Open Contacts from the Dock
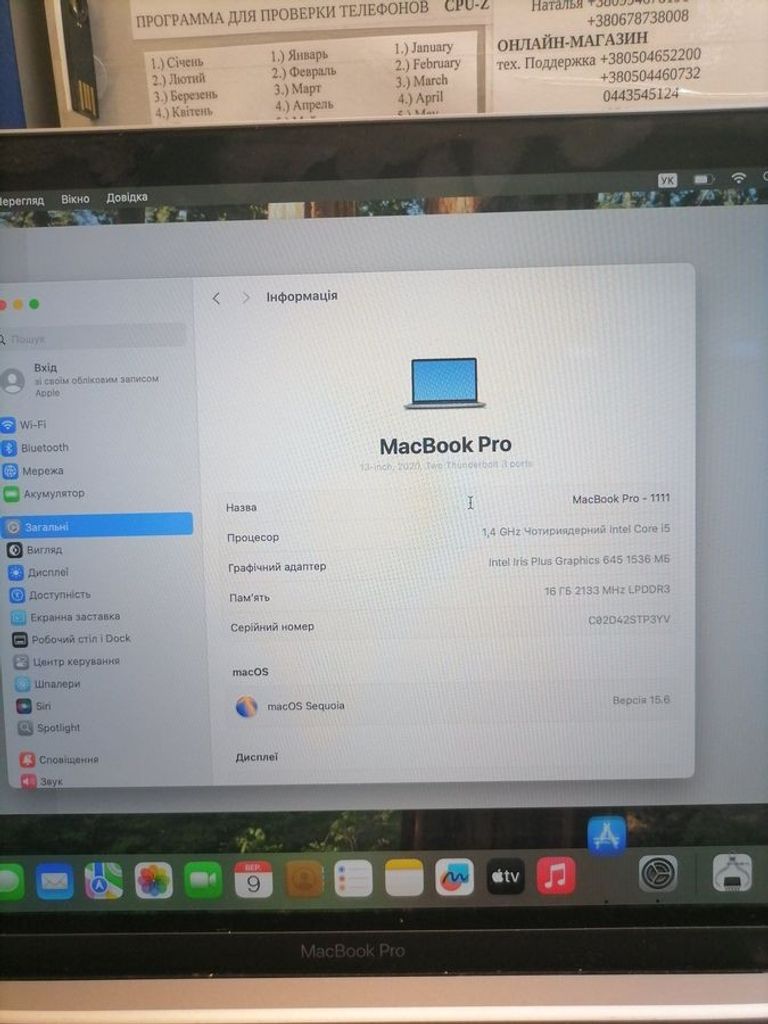 pyautogui.click(x=304, y=879)
